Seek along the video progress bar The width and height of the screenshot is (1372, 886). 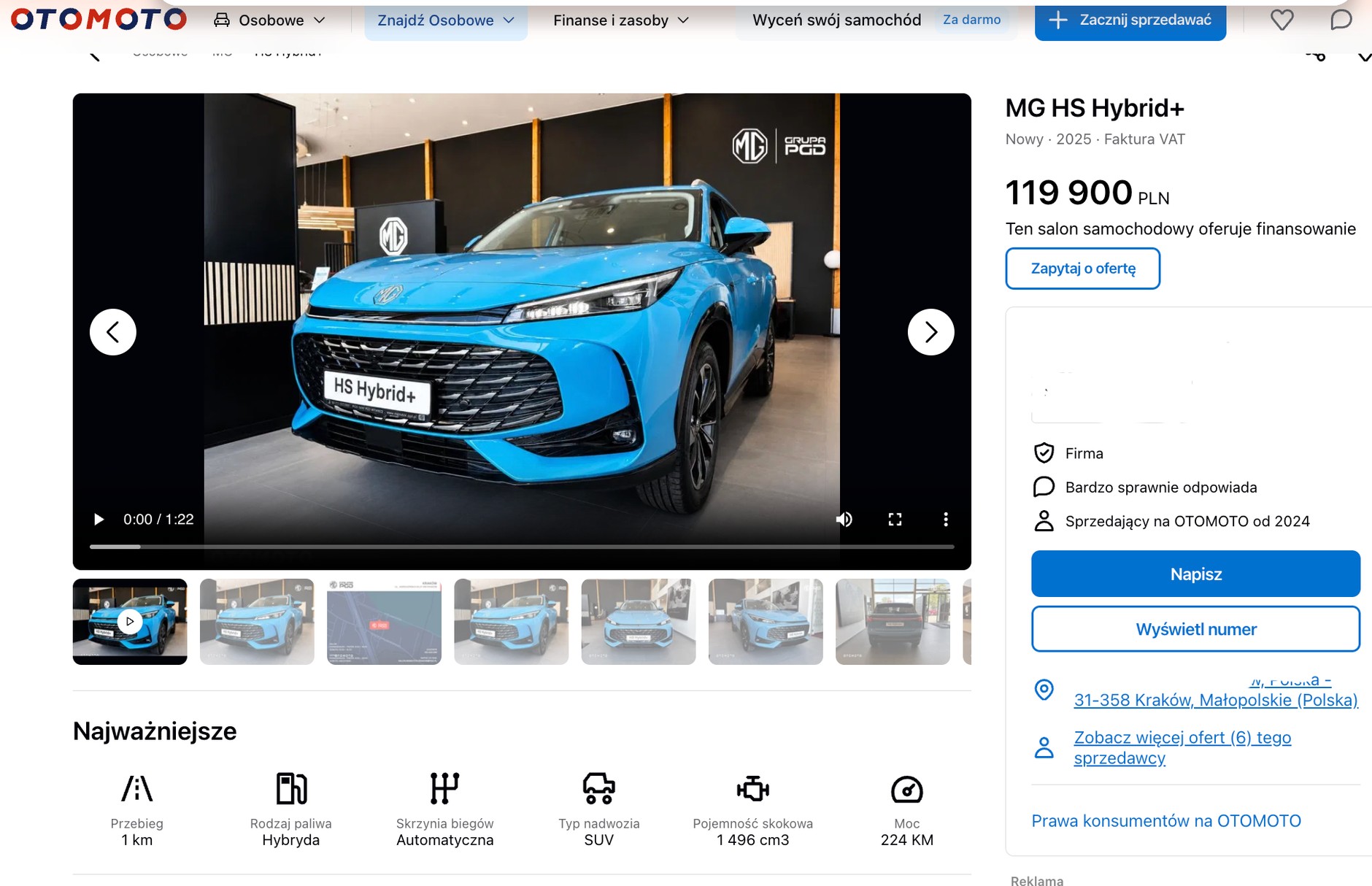[522, 547]
